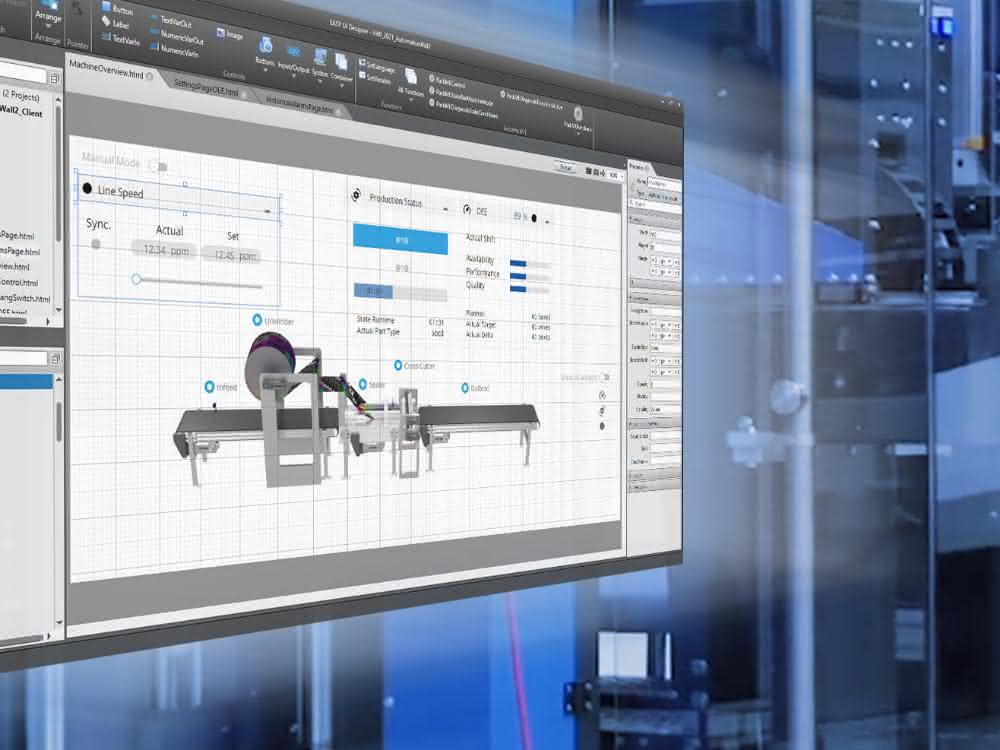Open LangSwitch.html in project tree

tap(24, 298)
